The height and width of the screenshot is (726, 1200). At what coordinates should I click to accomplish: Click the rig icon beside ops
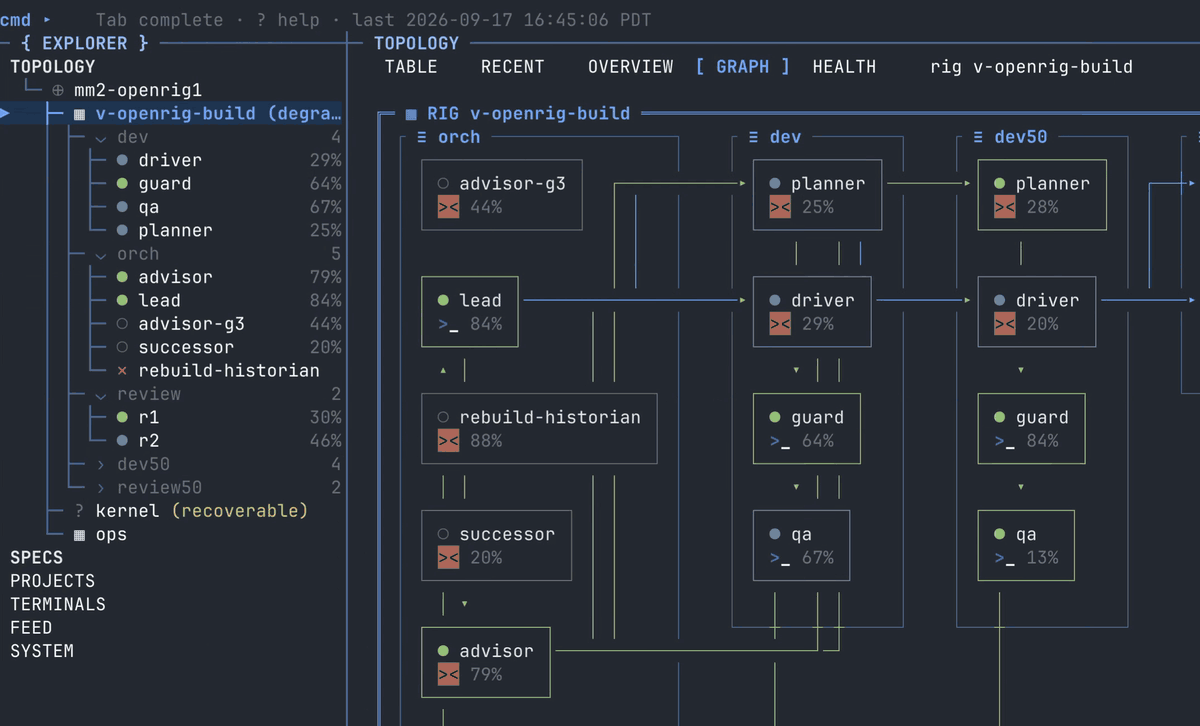(x=80, y=535)
